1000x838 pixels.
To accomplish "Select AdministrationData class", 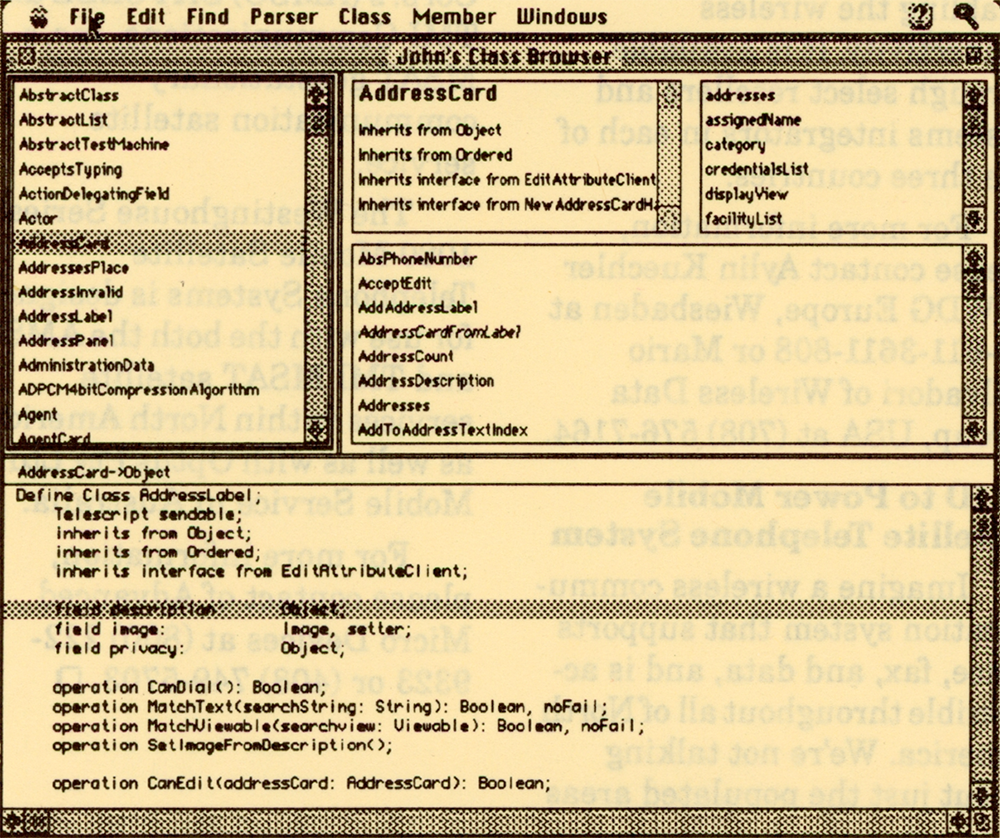I will click(86, 365).
